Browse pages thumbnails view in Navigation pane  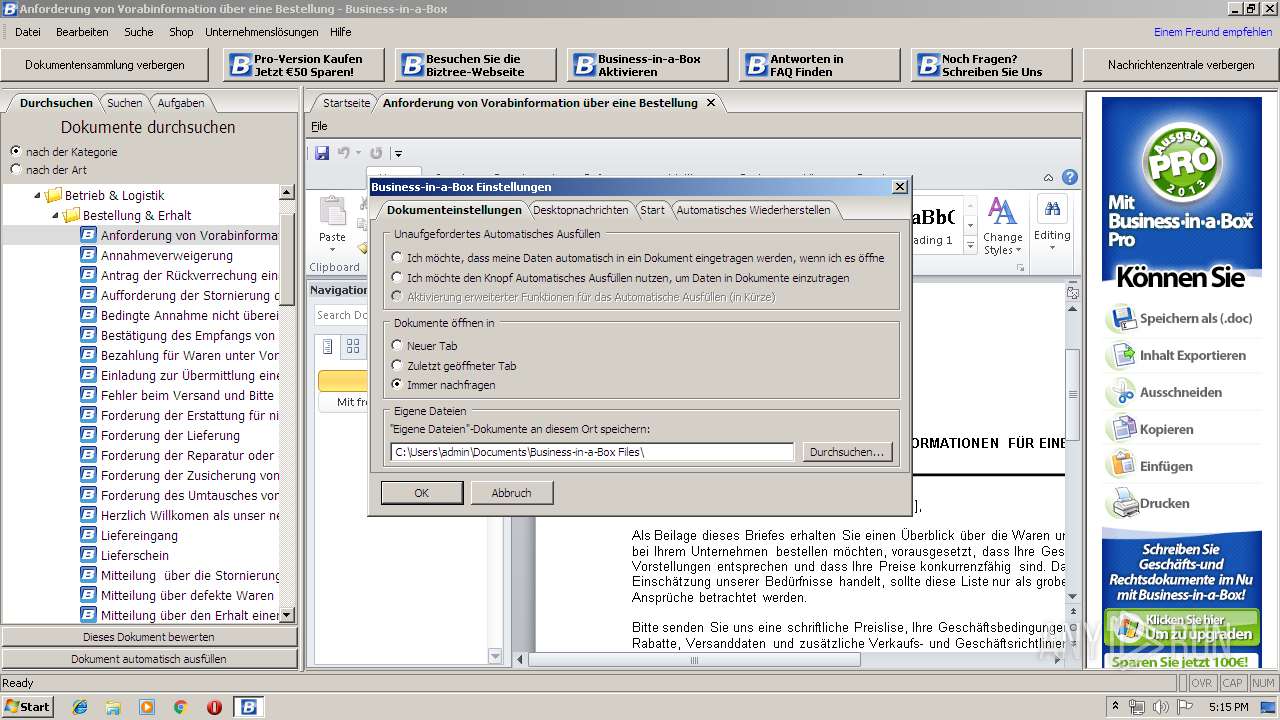(x=353, y=347)
